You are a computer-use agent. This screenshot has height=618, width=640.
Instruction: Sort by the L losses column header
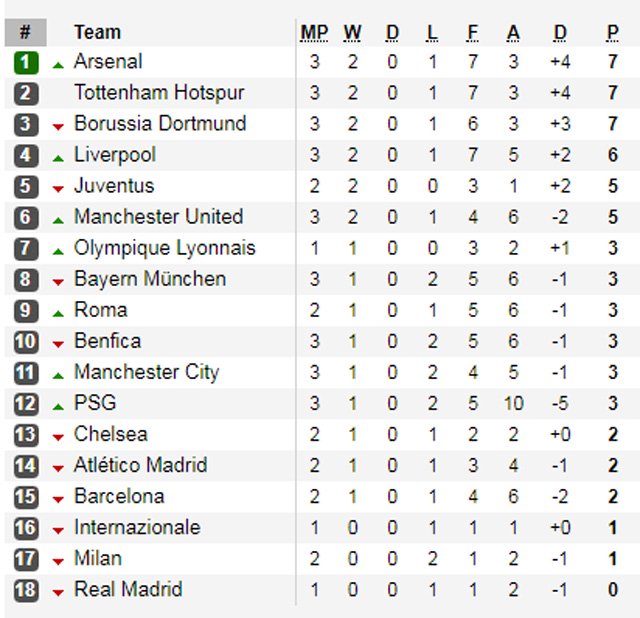tap(432, 33)
